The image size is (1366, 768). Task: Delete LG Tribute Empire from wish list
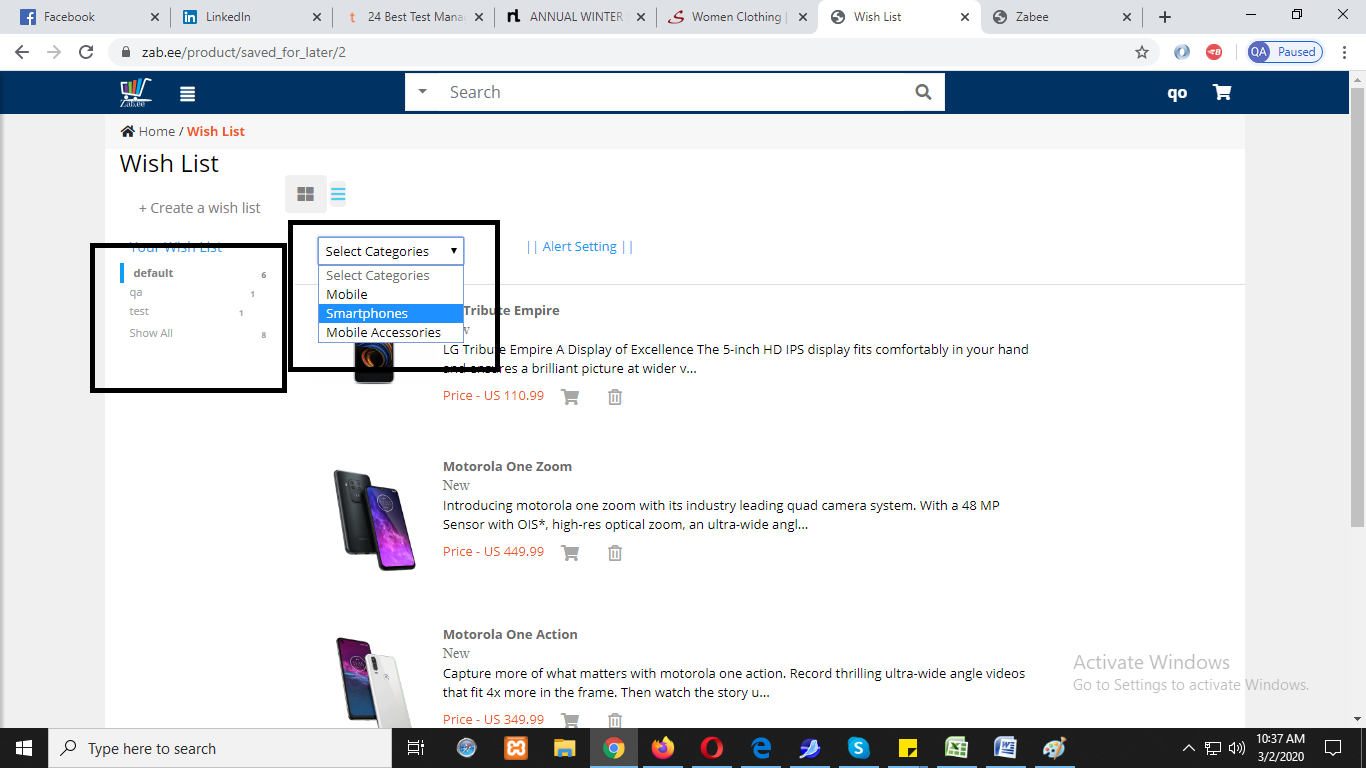click(615, 397)
